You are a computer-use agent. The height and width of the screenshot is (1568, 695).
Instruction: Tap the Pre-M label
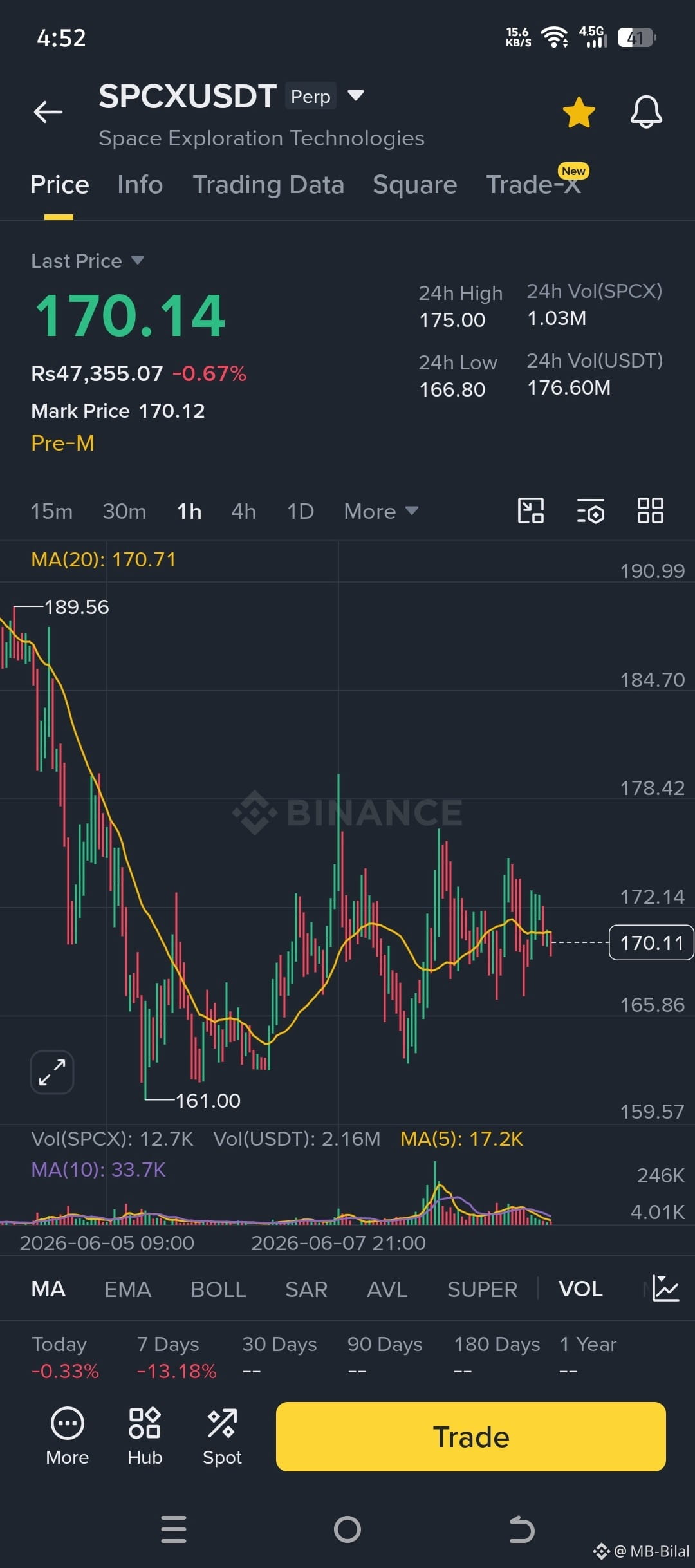[62, 443]
